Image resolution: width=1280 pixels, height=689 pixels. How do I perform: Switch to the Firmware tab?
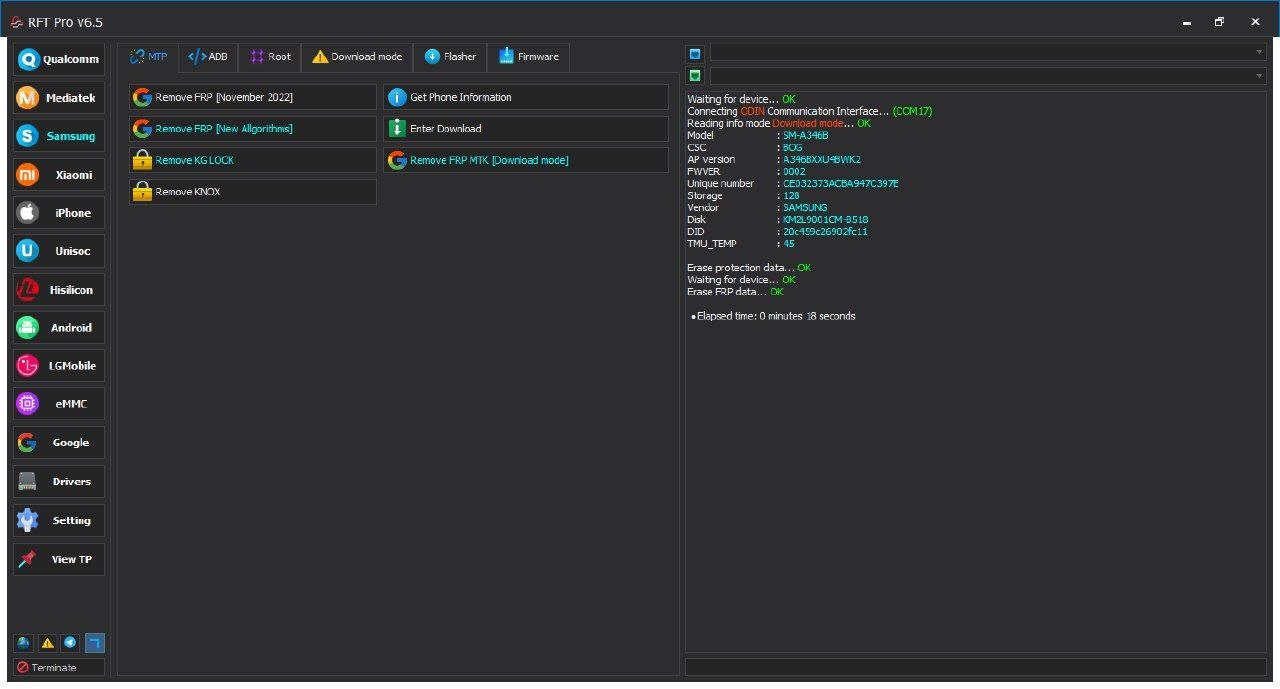coord(529,57)
